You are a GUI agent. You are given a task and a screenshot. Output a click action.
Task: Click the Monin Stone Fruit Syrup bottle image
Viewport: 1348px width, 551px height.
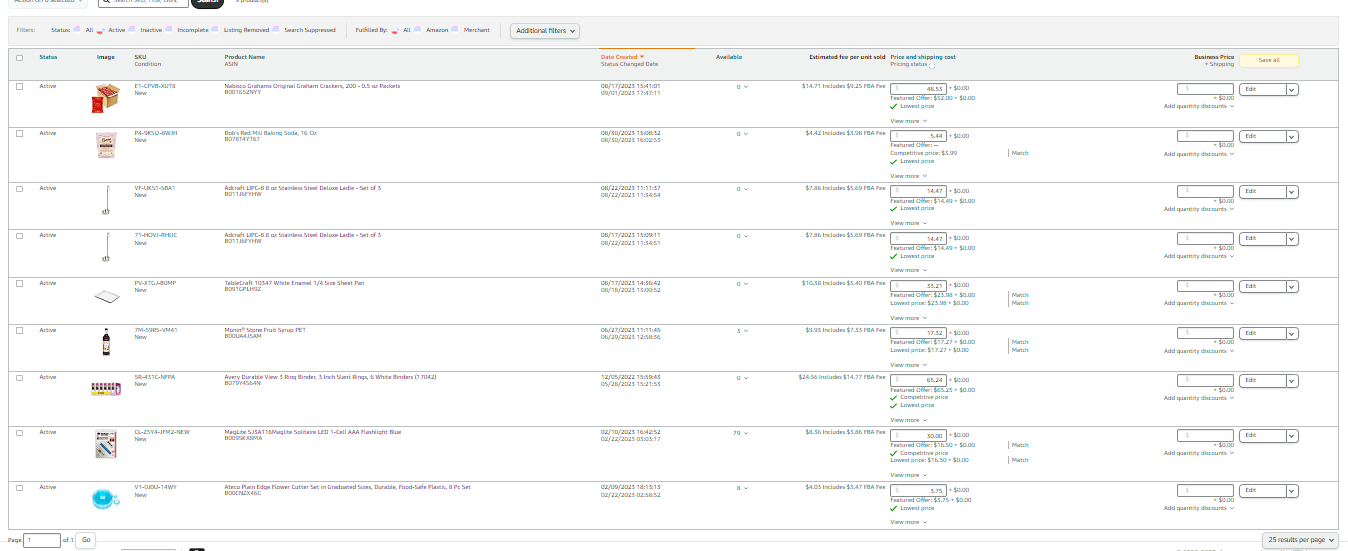(x=106, y=342)
